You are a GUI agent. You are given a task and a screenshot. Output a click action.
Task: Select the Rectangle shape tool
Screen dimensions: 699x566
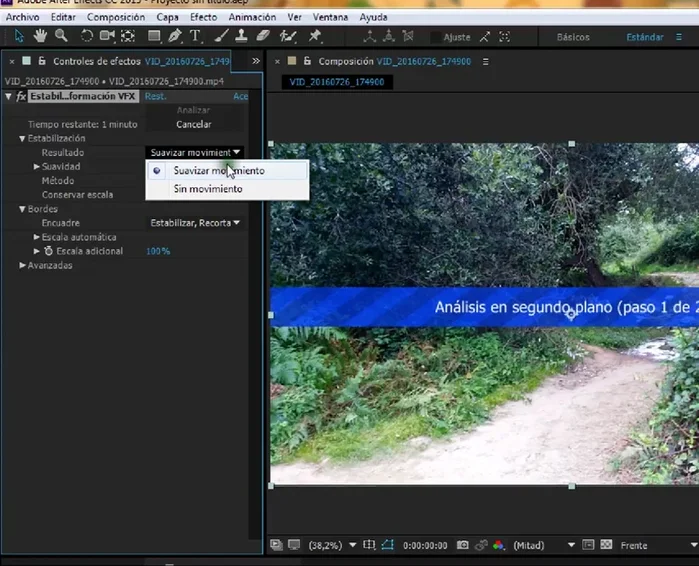tap(152, 36)
